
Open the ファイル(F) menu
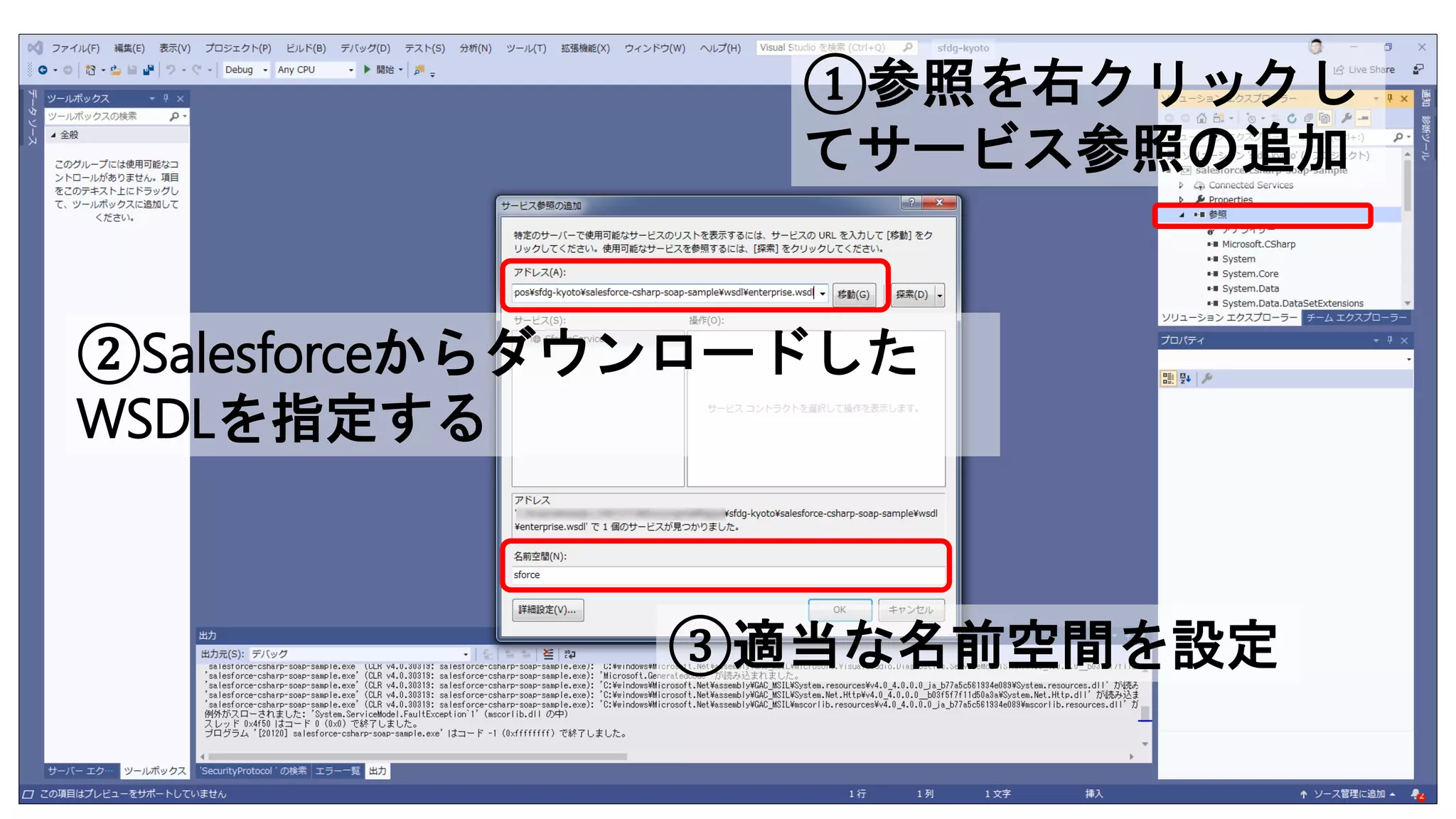(75, 48)
